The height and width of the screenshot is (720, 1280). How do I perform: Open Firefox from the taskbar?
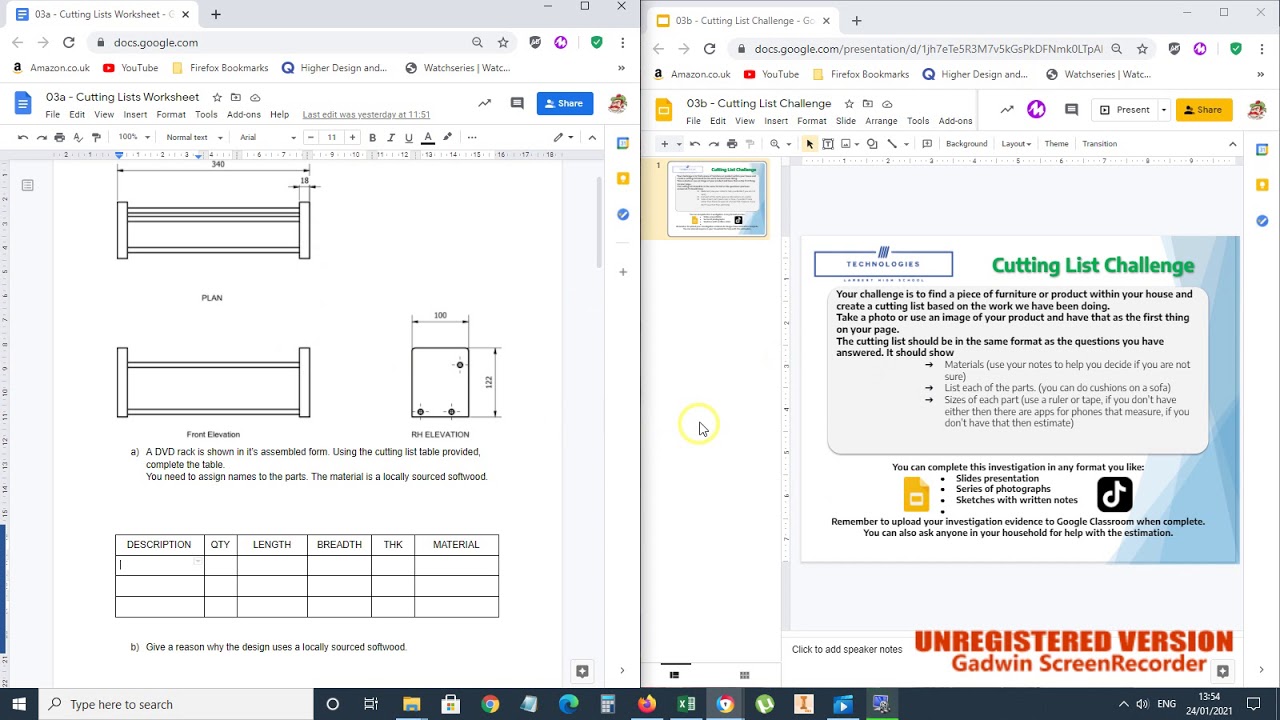[x=647, y=704]
